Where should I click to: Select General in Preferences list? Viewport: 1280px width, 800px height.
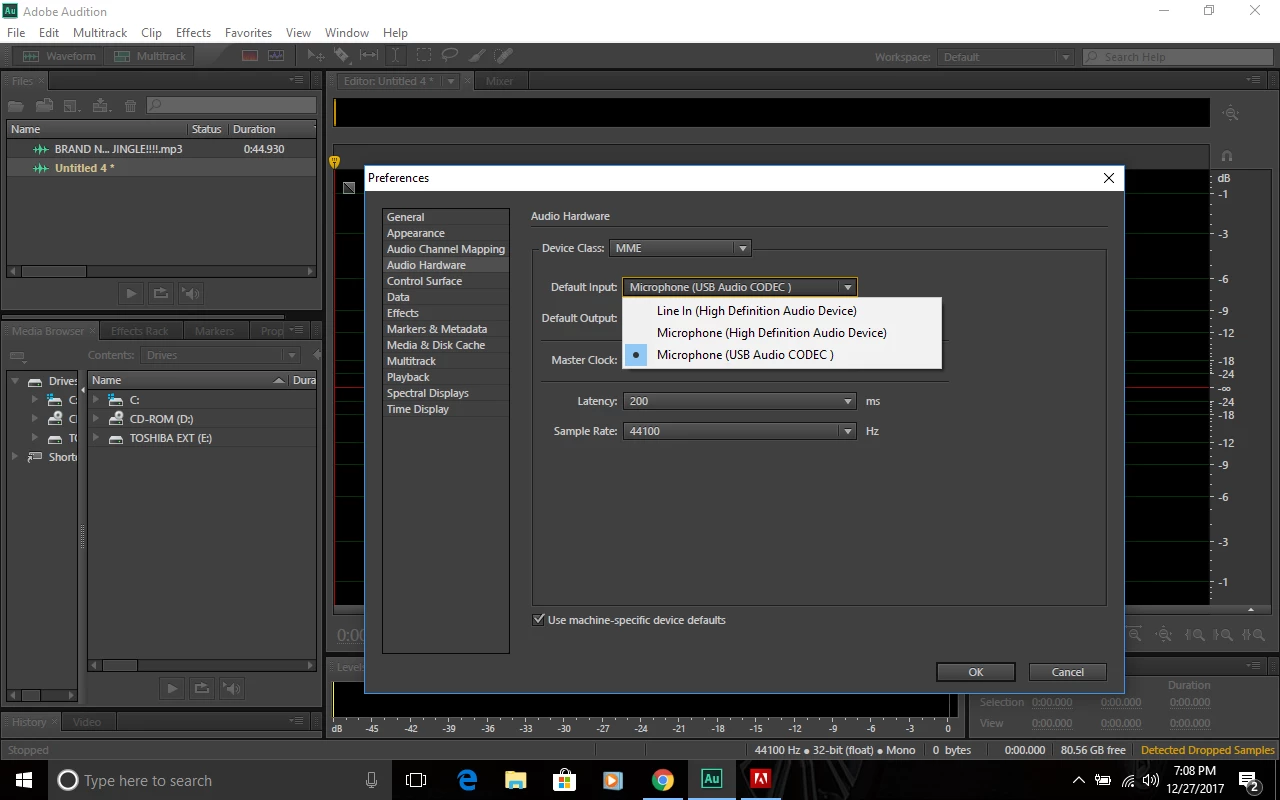tap(446, 217)
